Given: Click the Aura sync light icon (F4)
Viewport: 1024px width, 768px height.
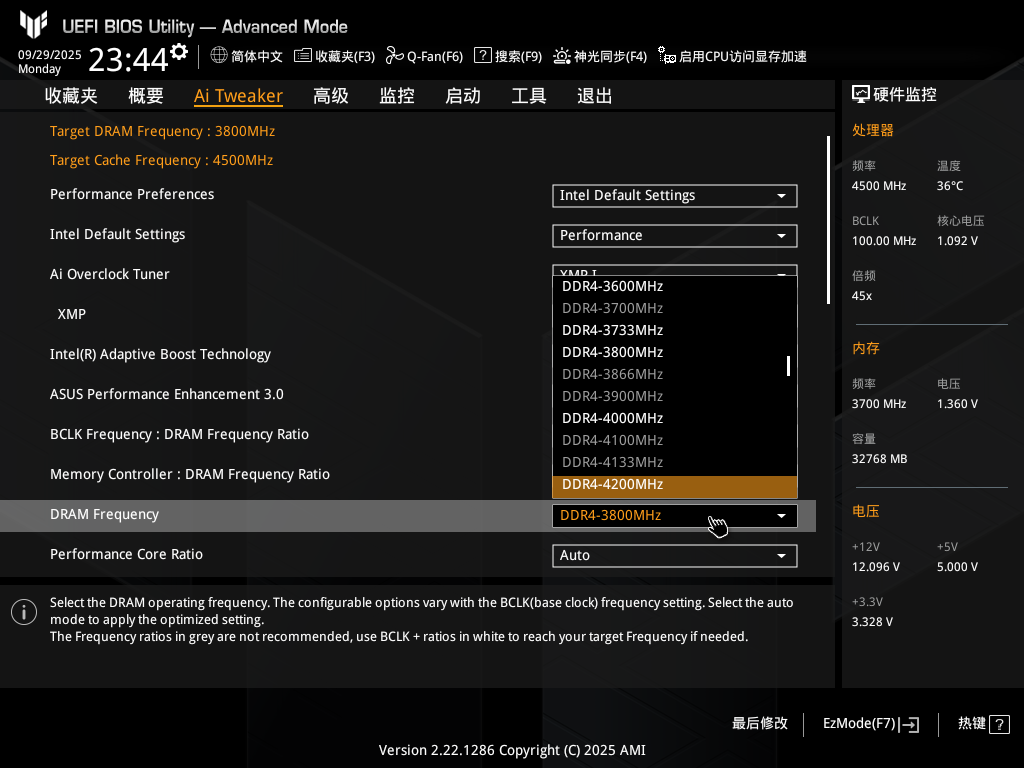Looking at the screenshot, I should pos(562,56).
